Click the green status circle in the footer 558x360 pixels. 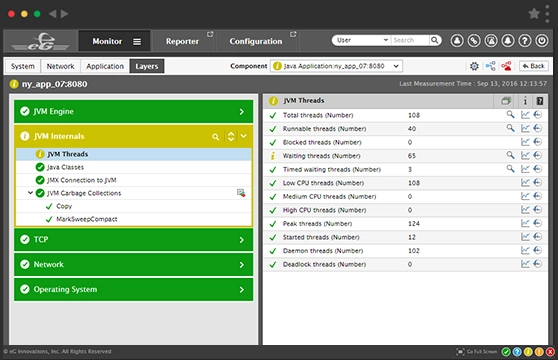coord(506,352)
